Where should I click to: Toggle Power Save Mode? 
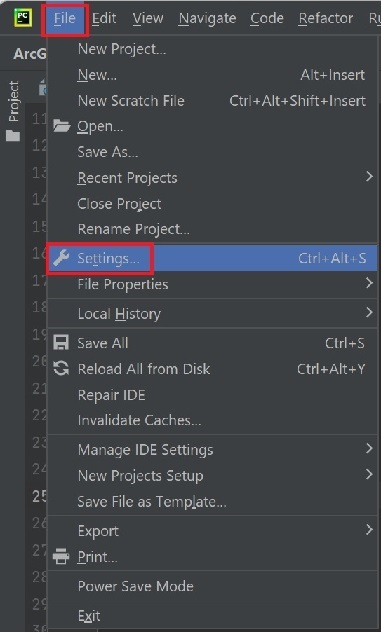click(x=212, y=586)
